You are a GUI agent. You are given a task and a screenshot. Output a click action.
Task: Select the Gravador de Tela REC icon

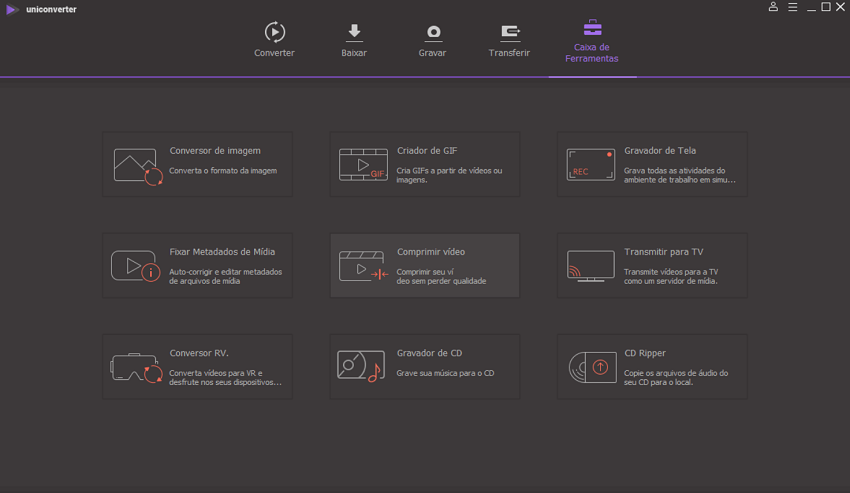(x=590, y=165)
